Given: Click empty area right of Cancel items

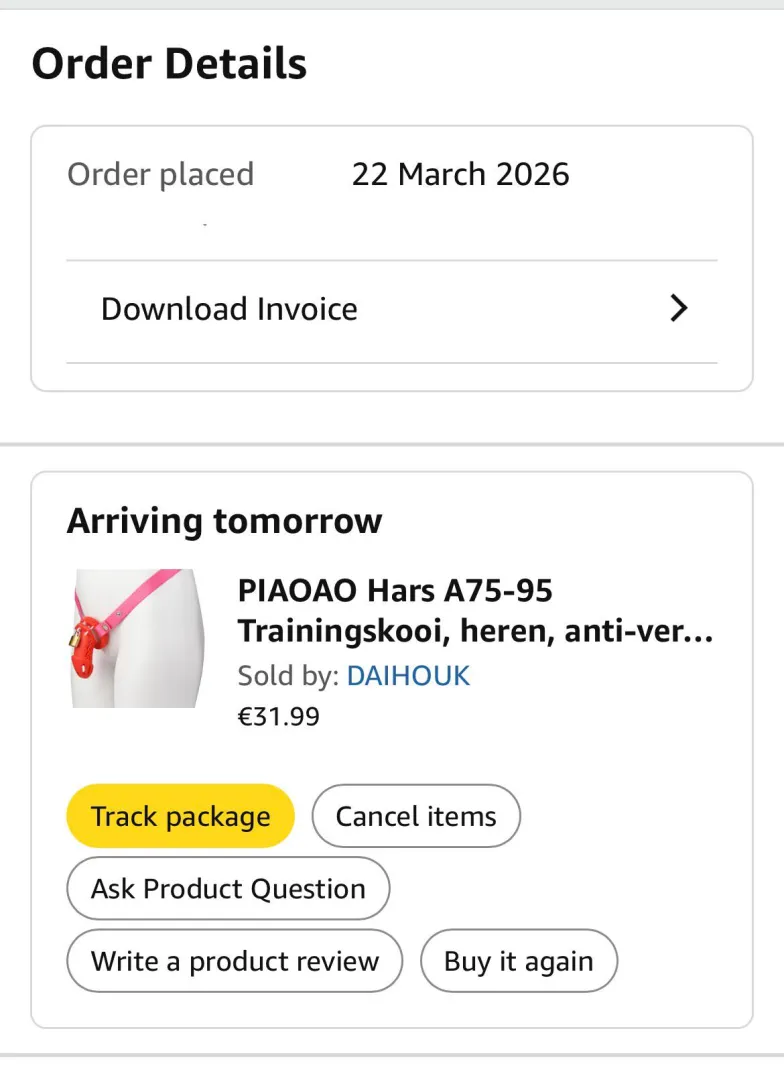Looking at the screenshot, I should [630, 816].
